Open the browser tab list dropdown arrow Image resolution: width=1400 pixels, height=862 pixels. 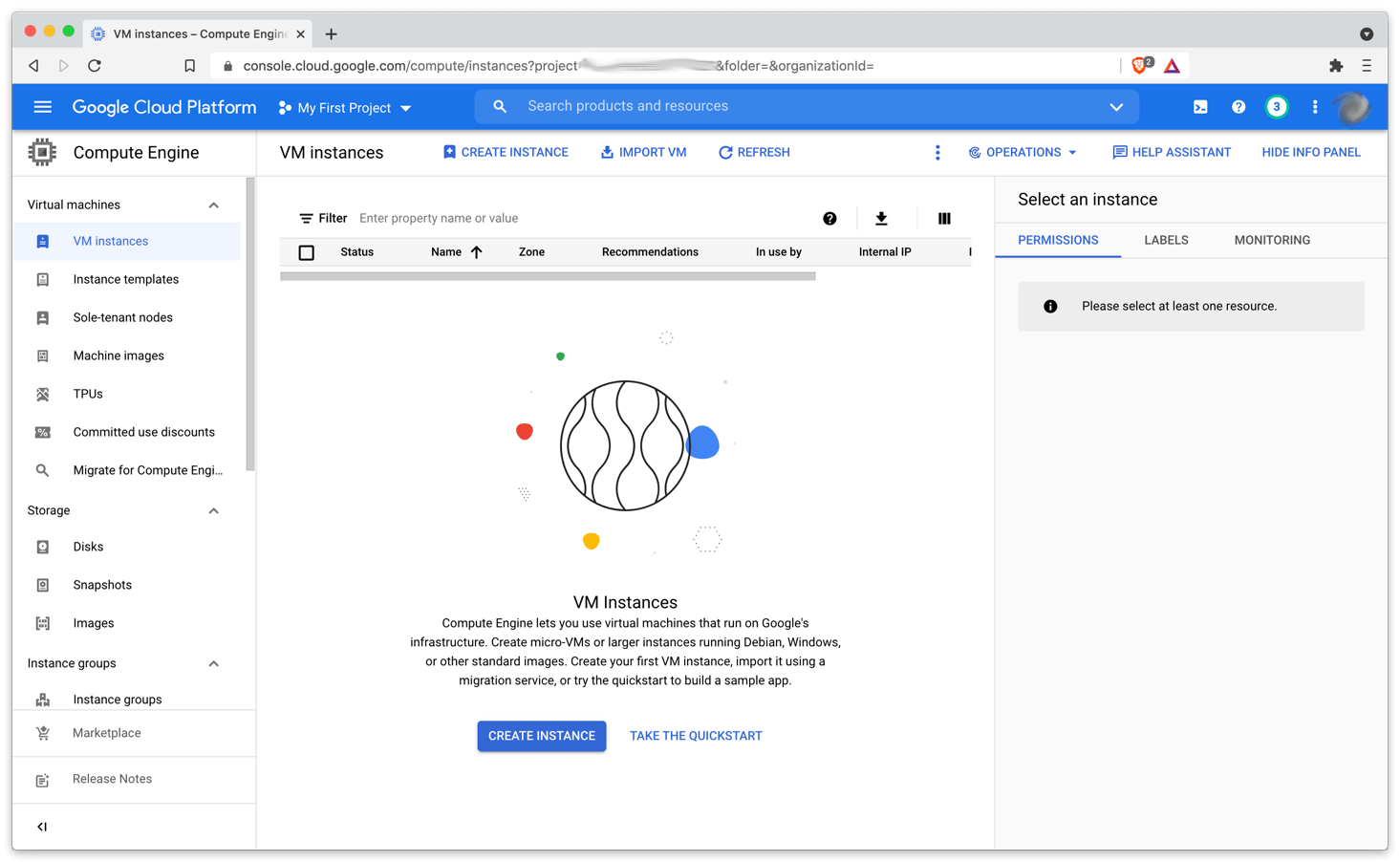coord(1367,33)
